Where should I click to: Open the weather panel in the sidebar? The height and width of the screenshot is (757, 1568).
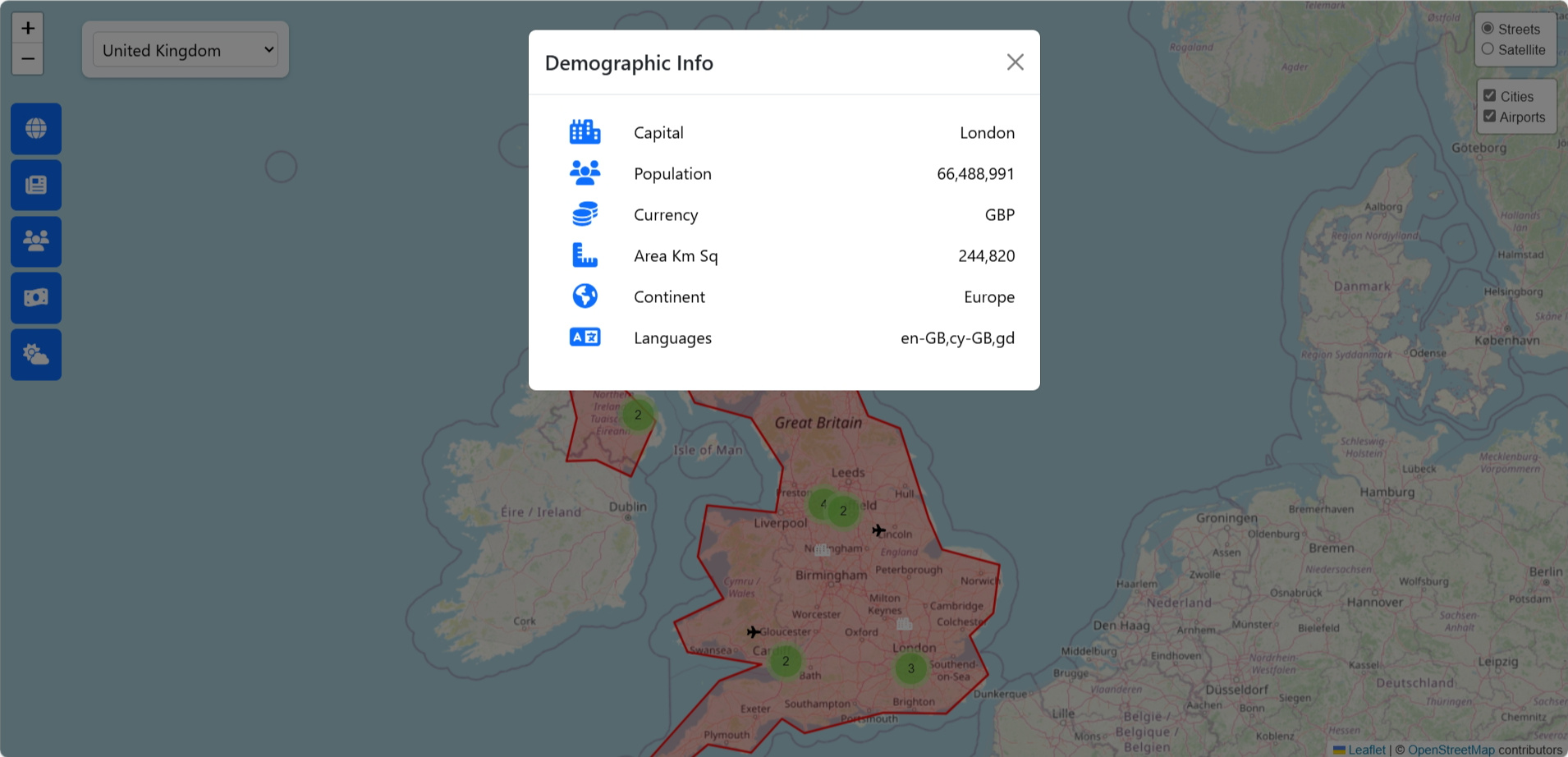coord(35,354)
